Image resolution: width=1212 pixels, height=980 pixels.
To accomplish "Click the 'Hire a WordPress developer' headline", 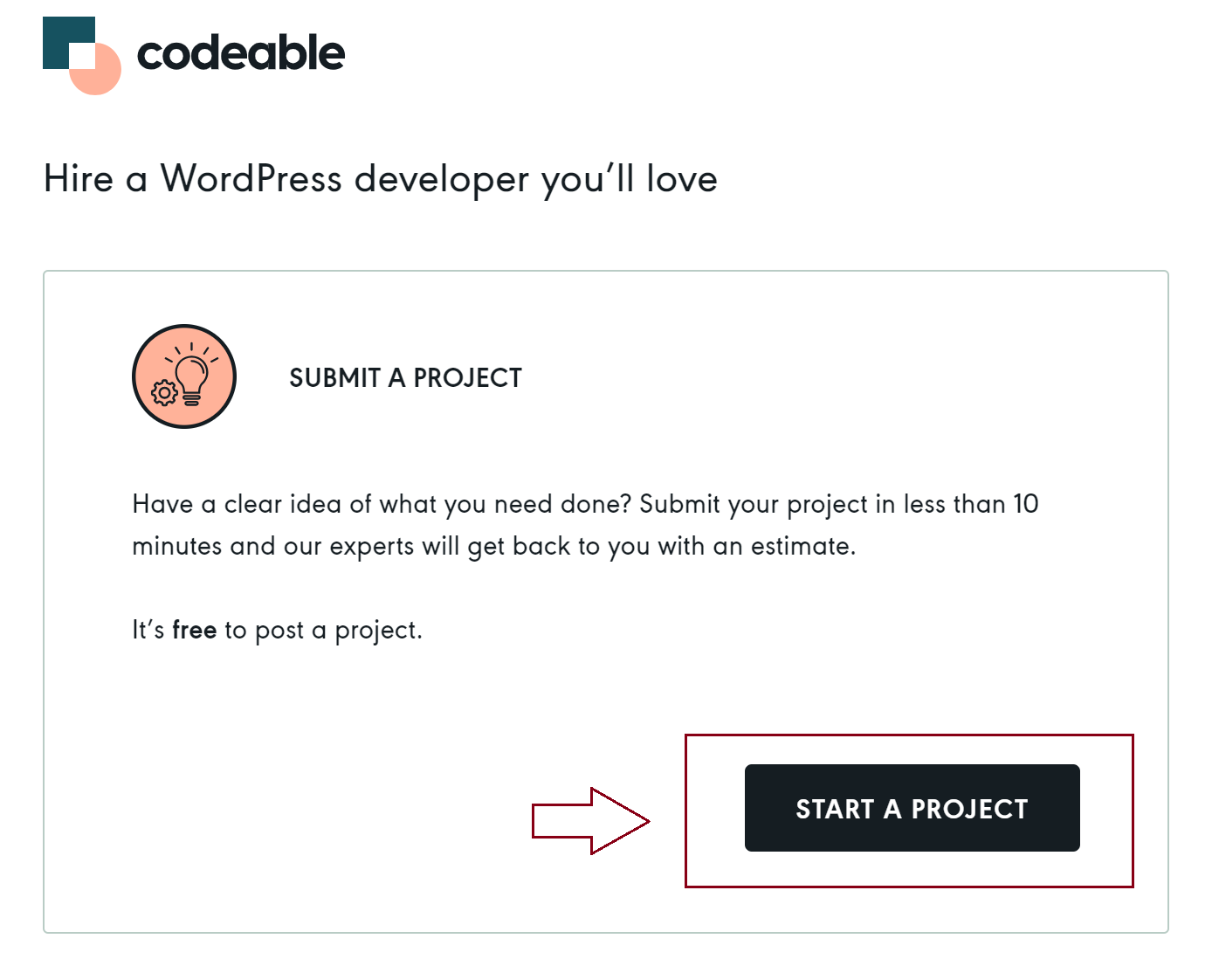I will tap(380, 179).
